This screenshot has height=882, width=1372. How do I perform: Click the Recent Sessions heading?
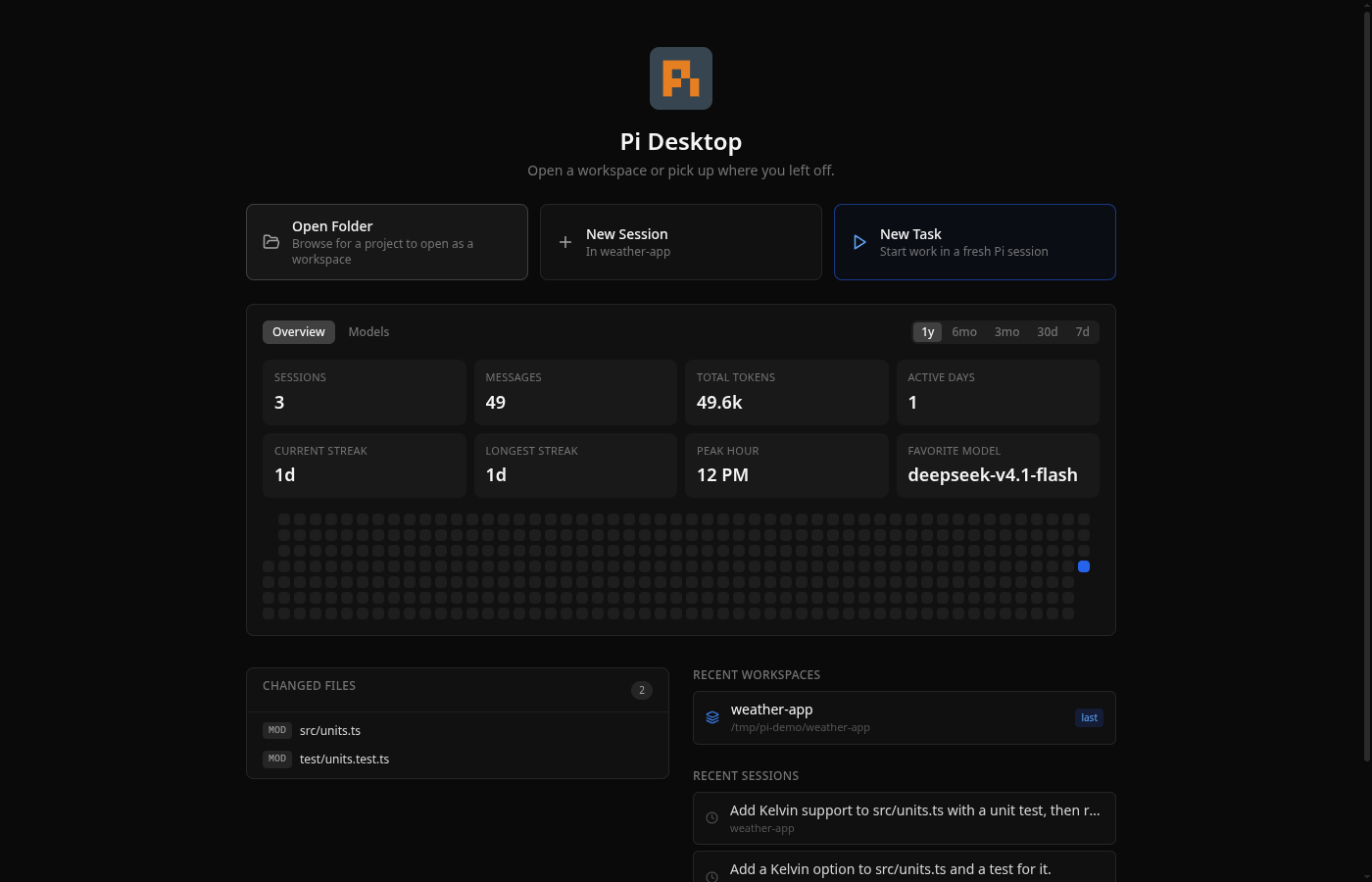746,776
